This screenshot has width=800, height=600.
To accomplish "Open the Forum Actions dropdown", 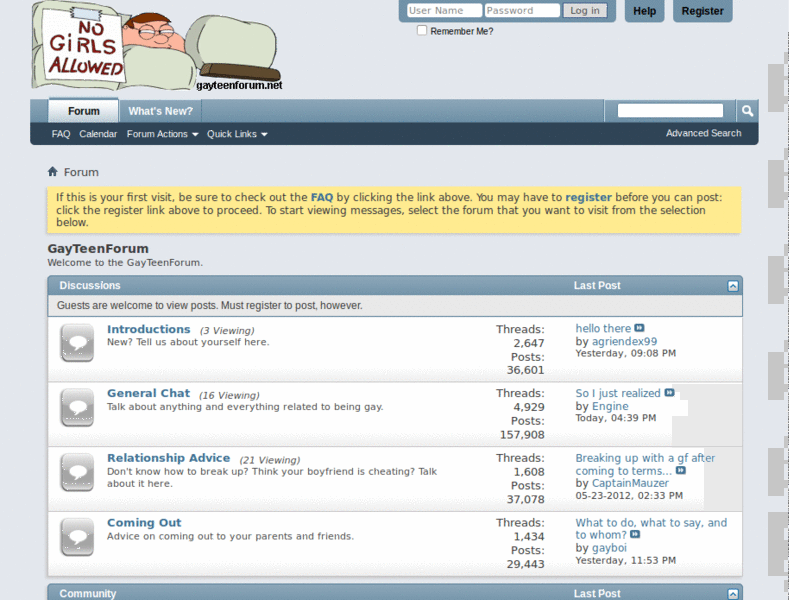I will coord(162,134).
